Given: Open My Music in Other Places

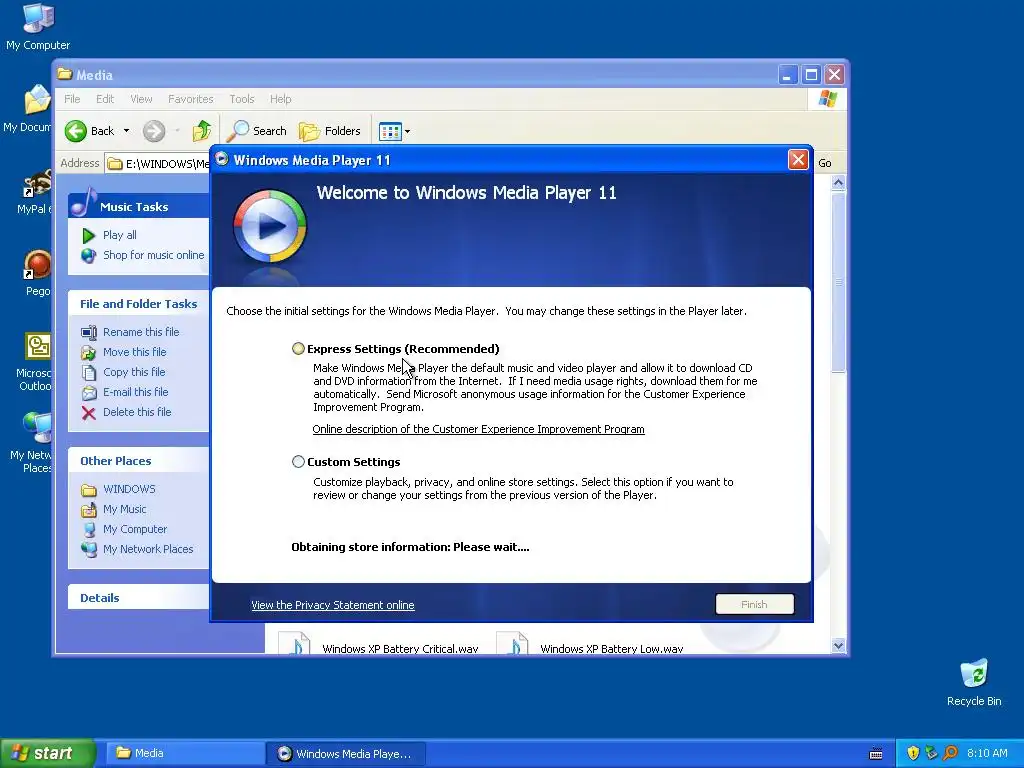Looking at the screenshot, I should point(124,509).
